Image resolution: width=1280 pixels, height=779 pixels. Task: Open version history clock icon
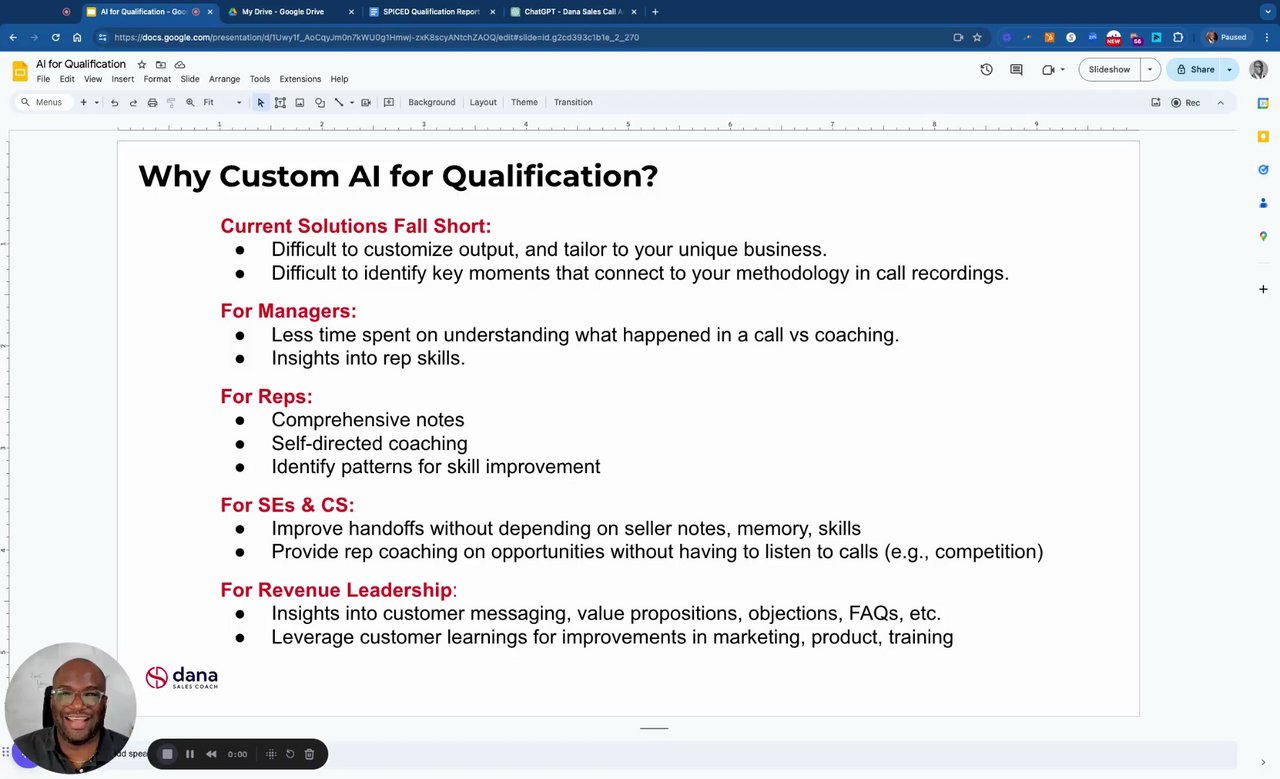[986, 70]
